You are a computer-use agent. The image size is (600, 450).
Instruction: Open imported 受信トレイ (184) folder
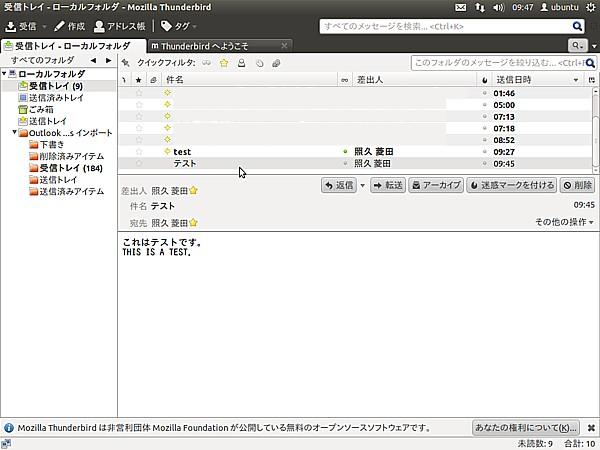click(x=66, y=168)
